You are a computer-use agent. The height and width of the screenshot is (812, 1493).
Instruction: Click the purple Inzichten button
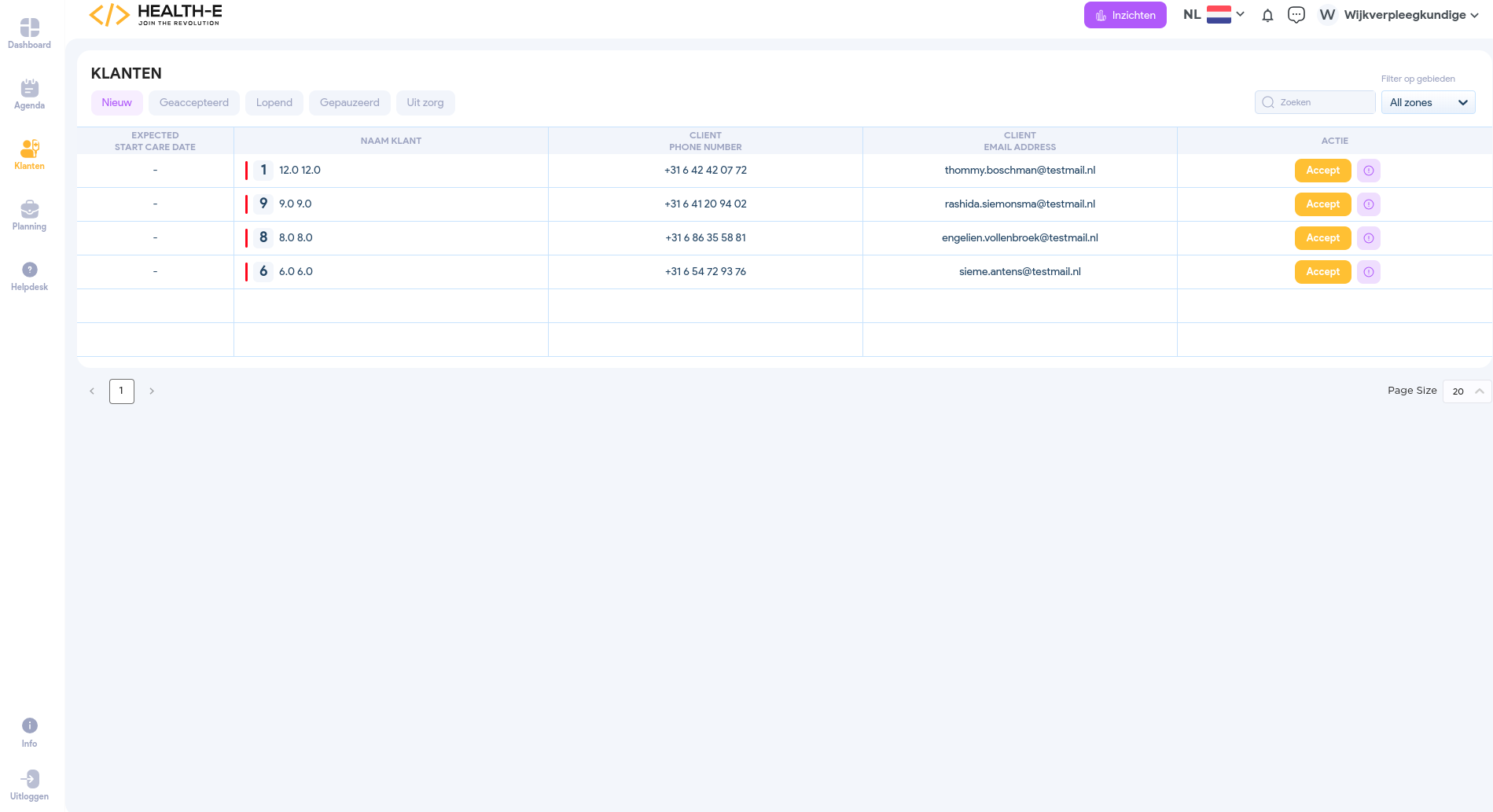point(1124,15)
